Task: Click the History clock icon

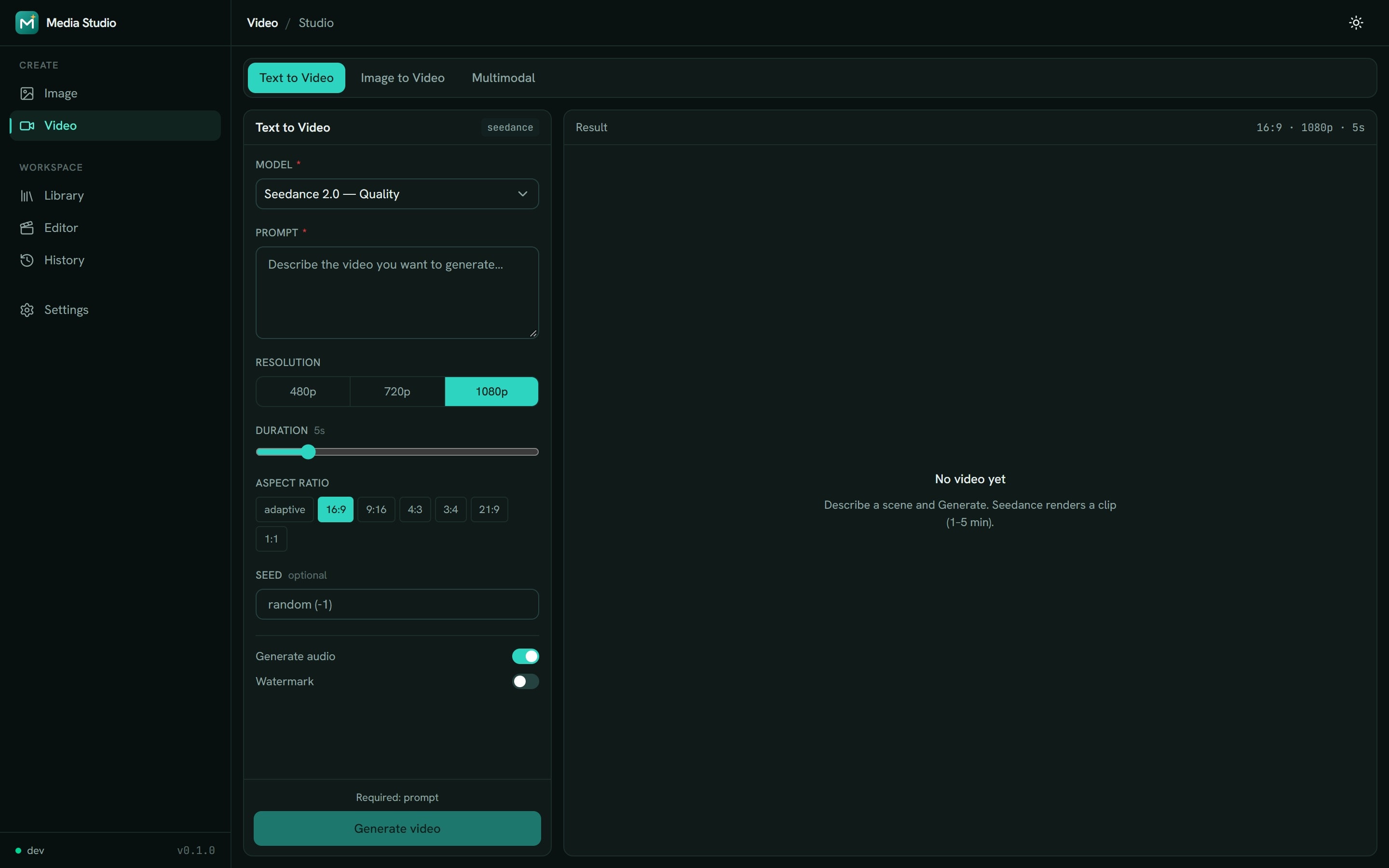Action: (x=27, y=260)
